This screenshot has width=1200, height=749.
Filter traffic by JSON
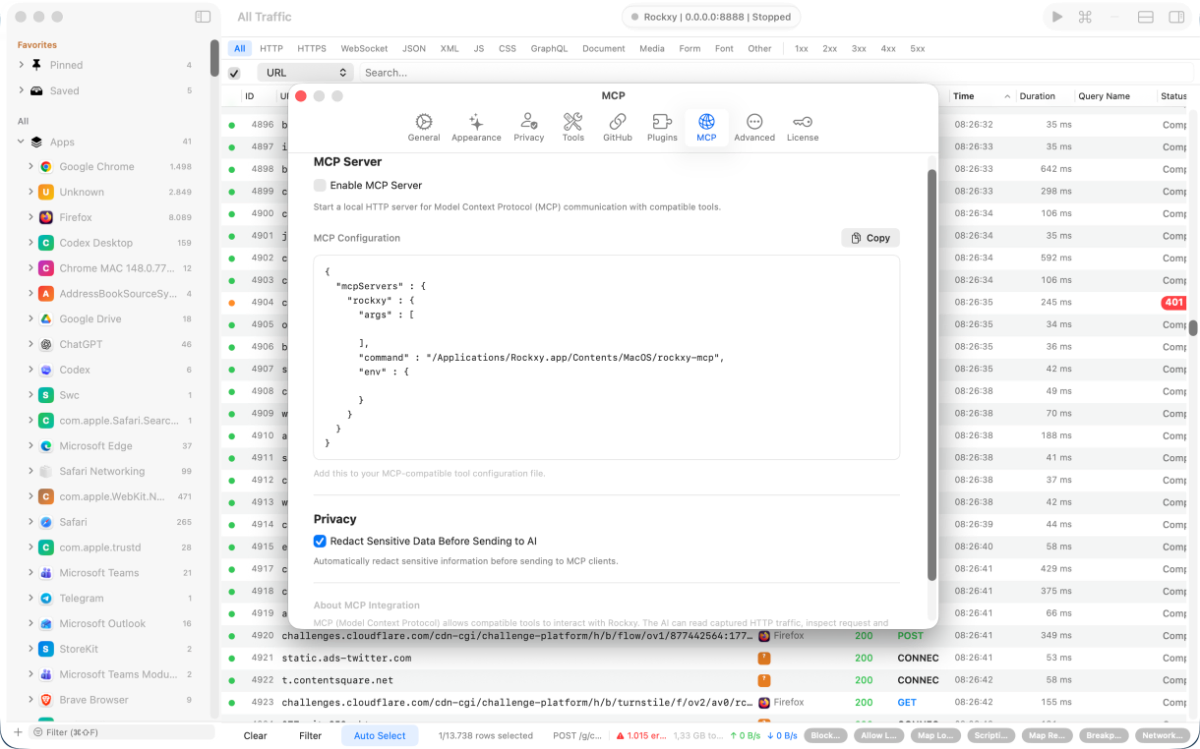point(414,48)
